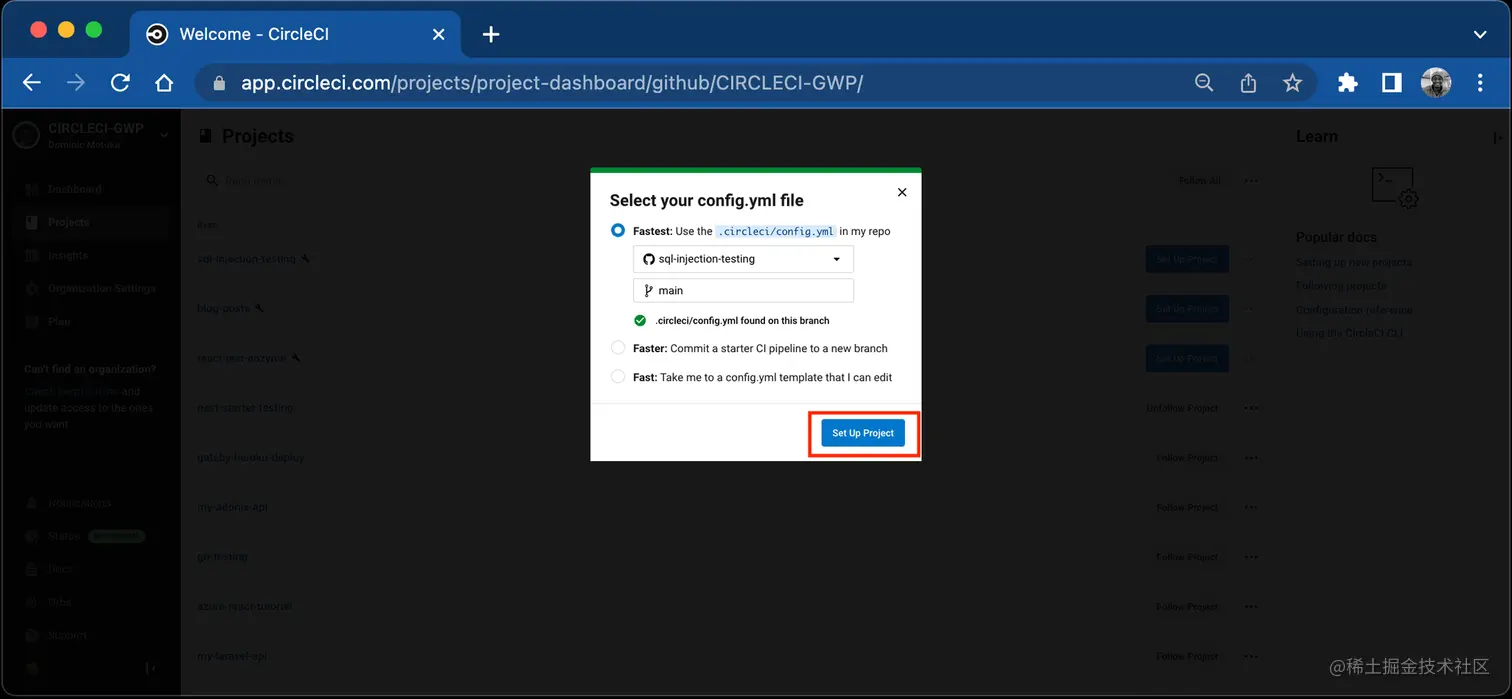Viewport: 1512px width, 699px height.
Task: Select the Fastest config.yml option
Action: [x=618, y=230]
